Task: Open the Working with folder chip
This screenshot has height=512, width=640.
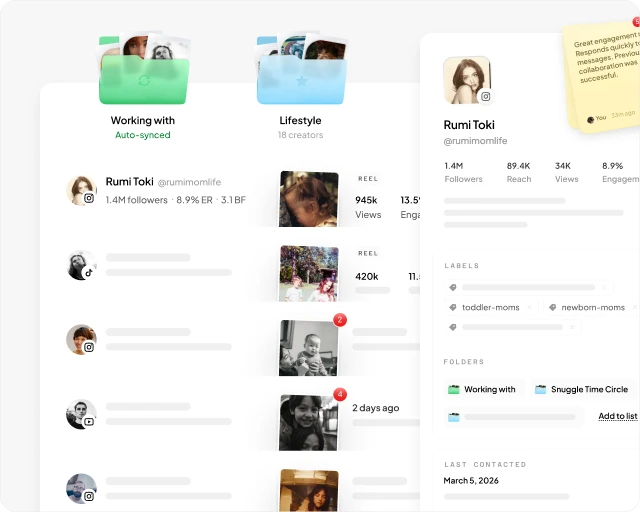Action: pyautogui.click(x=483, y=389)
